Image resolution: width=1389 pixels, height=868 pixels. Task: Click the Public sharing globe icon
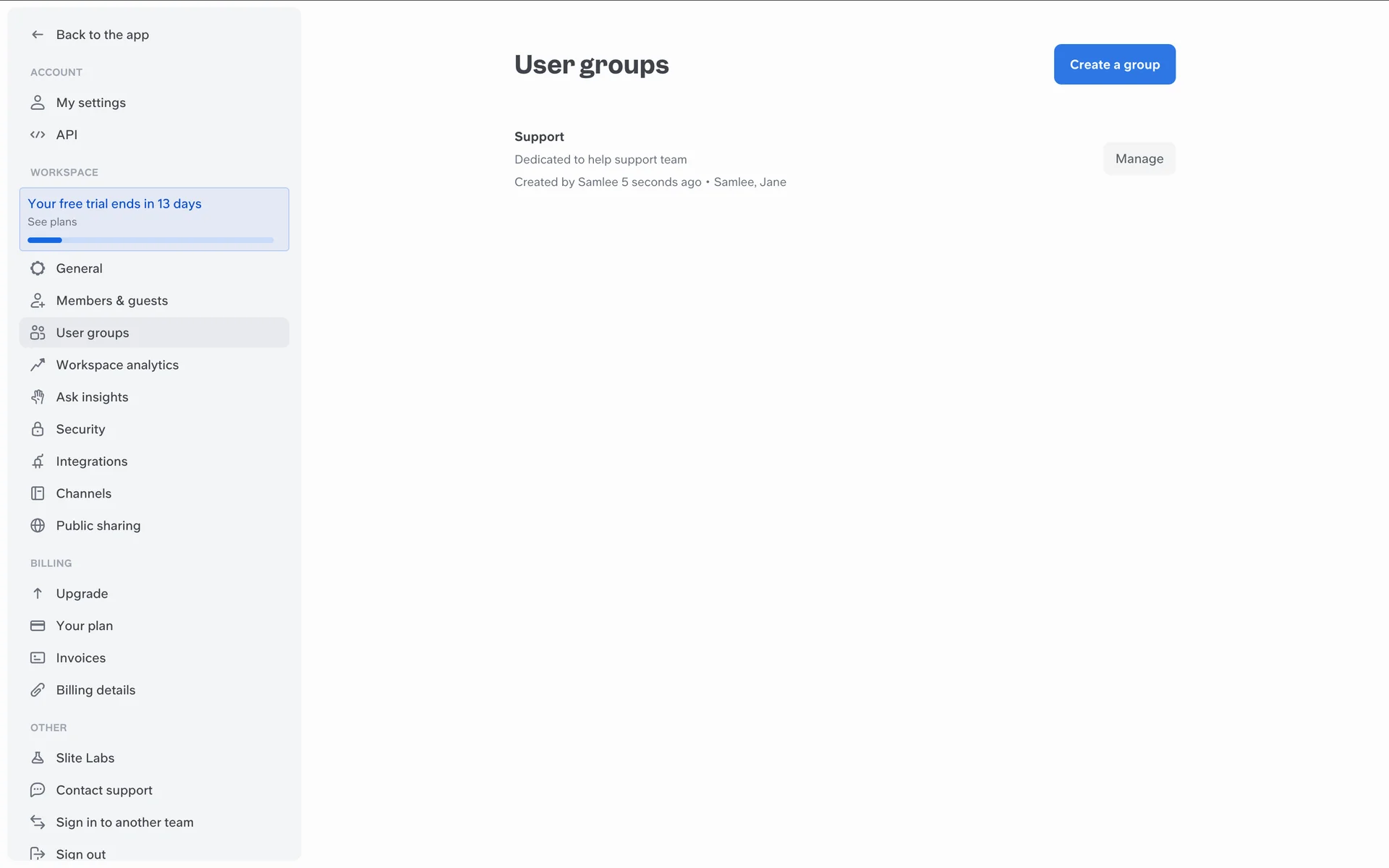pos(38,526)
